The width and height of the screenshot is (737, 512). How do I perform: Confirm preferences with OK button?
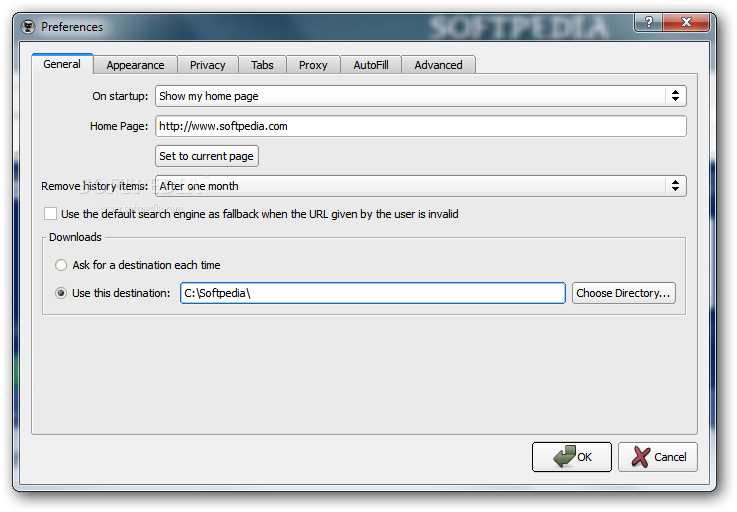coord(572,457)
